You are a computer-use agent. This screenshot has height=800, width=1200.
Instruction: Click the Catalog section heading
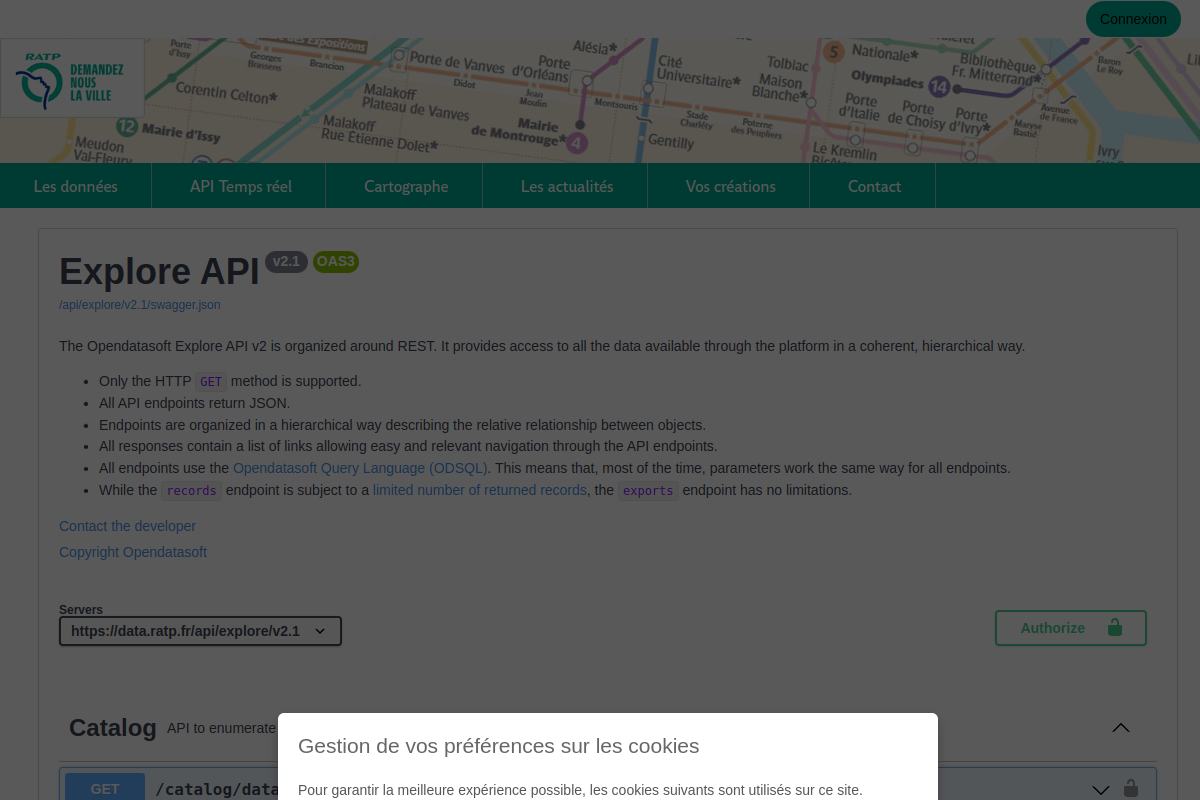[x=113, y=728]
